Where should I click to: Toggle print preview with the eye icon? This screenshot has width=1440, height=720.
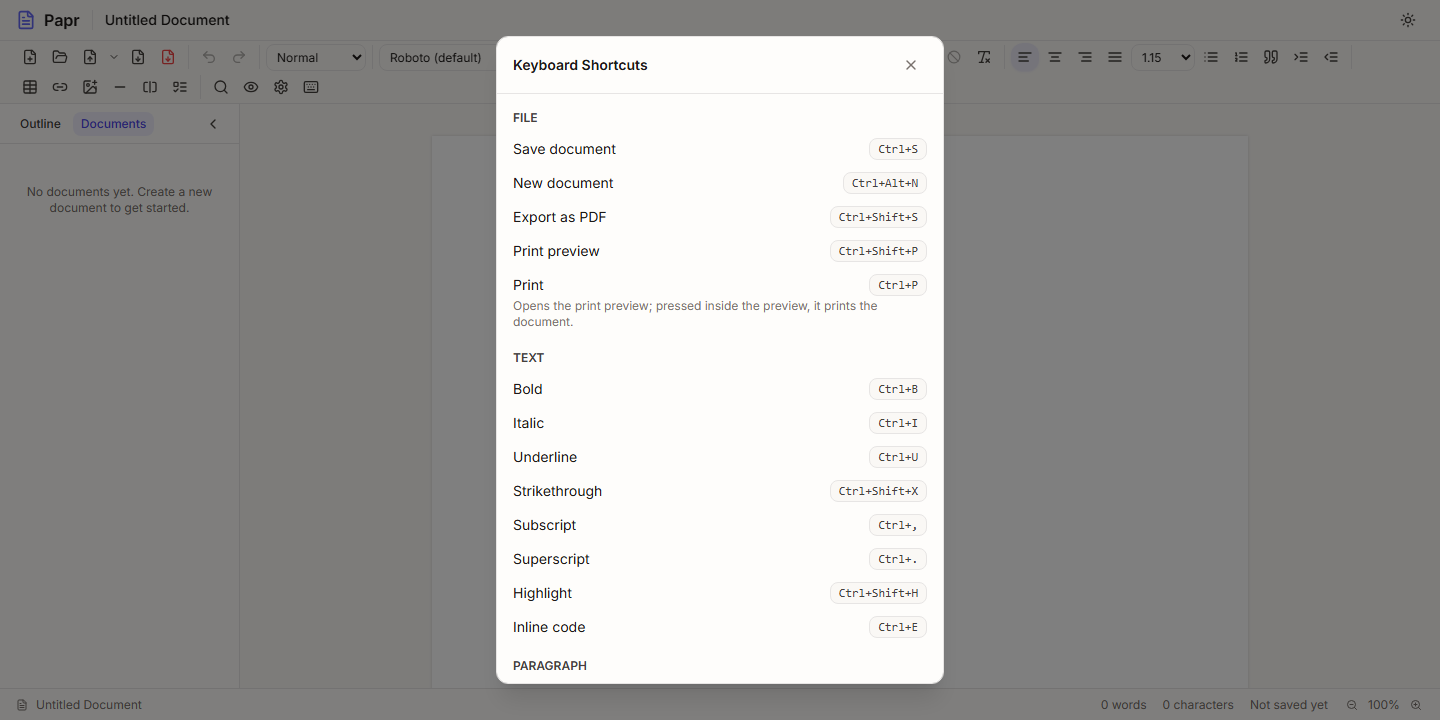[251, 87]
